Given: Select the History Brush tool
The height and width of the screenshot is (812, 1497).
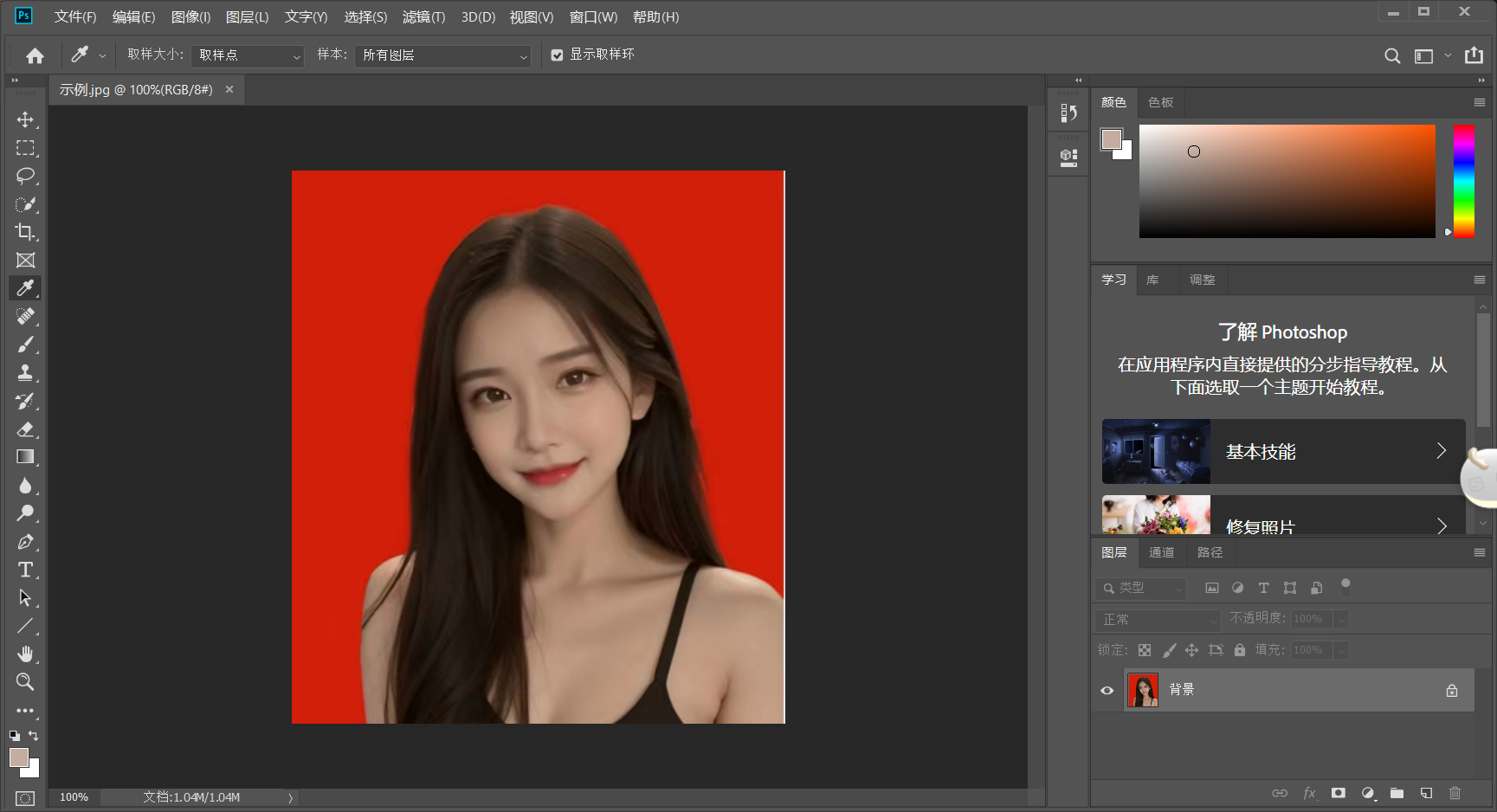Looking at the screenshot, I should (25, 401).
